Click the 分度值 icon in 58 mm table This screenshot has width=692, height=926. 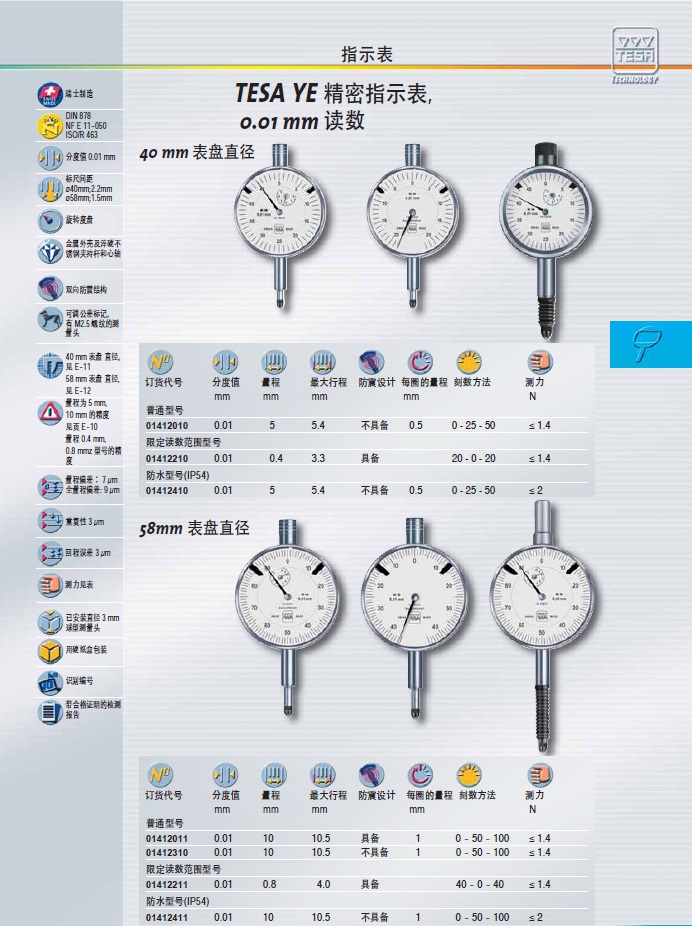pyautogui.click(x=225, y=775)
